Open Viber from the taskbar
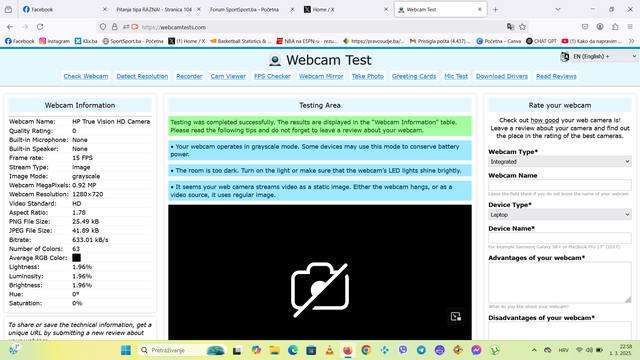Viewport: 640px width, 360px height. click(403, 350)
